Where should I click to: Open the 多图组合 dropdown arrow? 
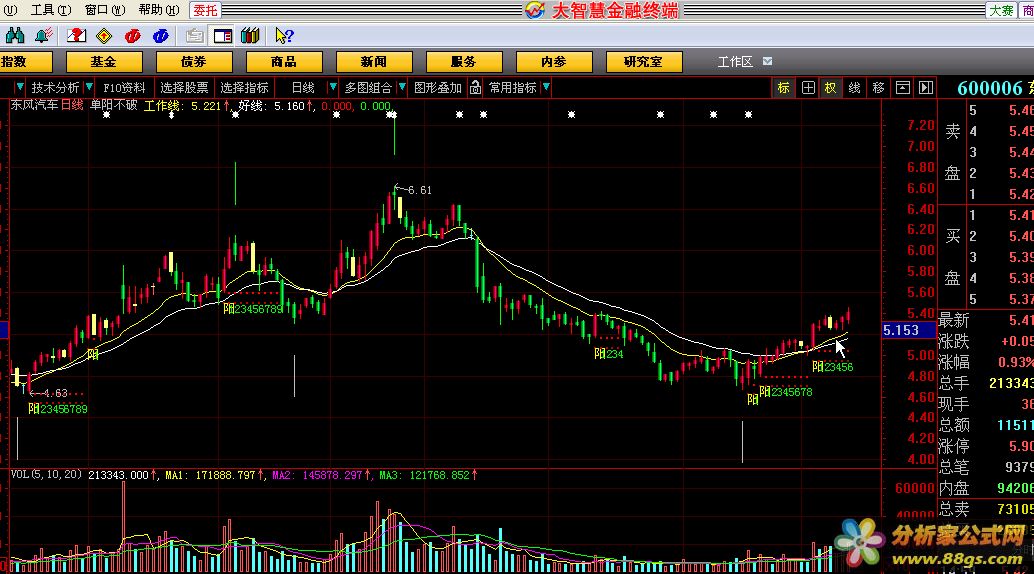402,87
